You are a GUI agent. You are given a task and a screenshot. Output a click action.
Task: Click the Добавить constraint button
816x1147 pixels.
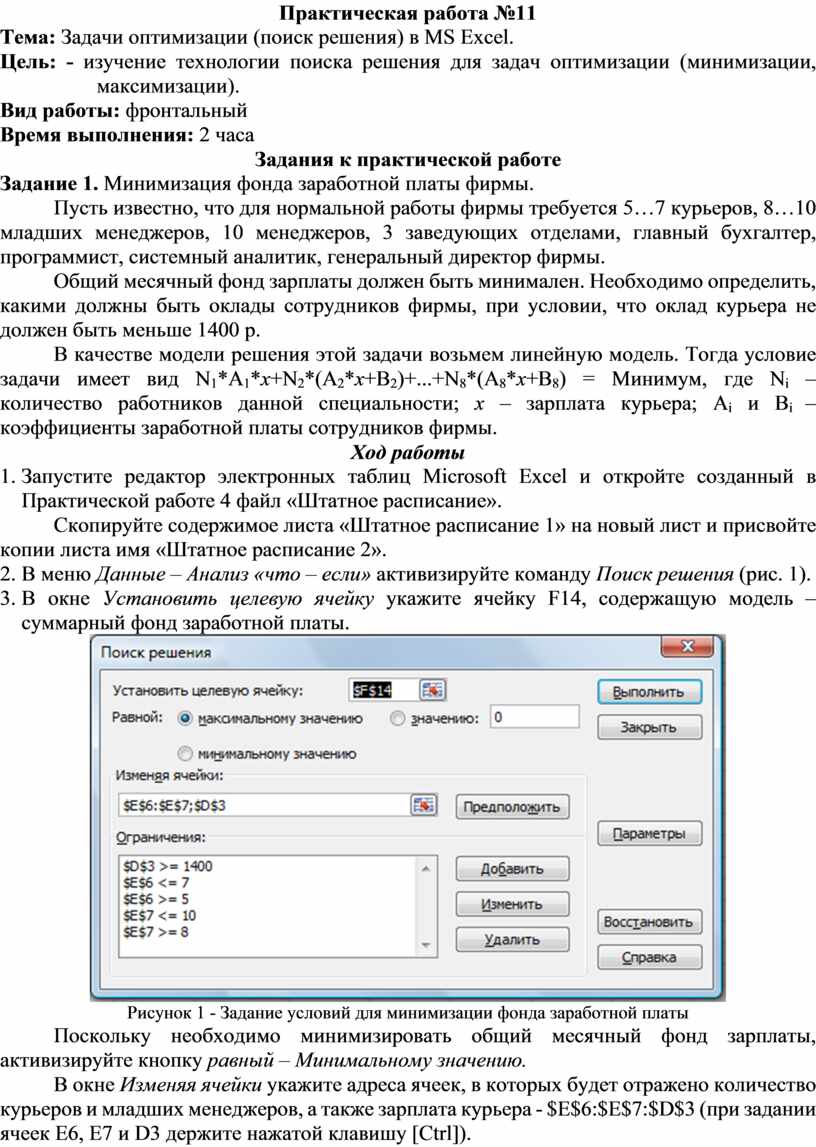point(512,868)
